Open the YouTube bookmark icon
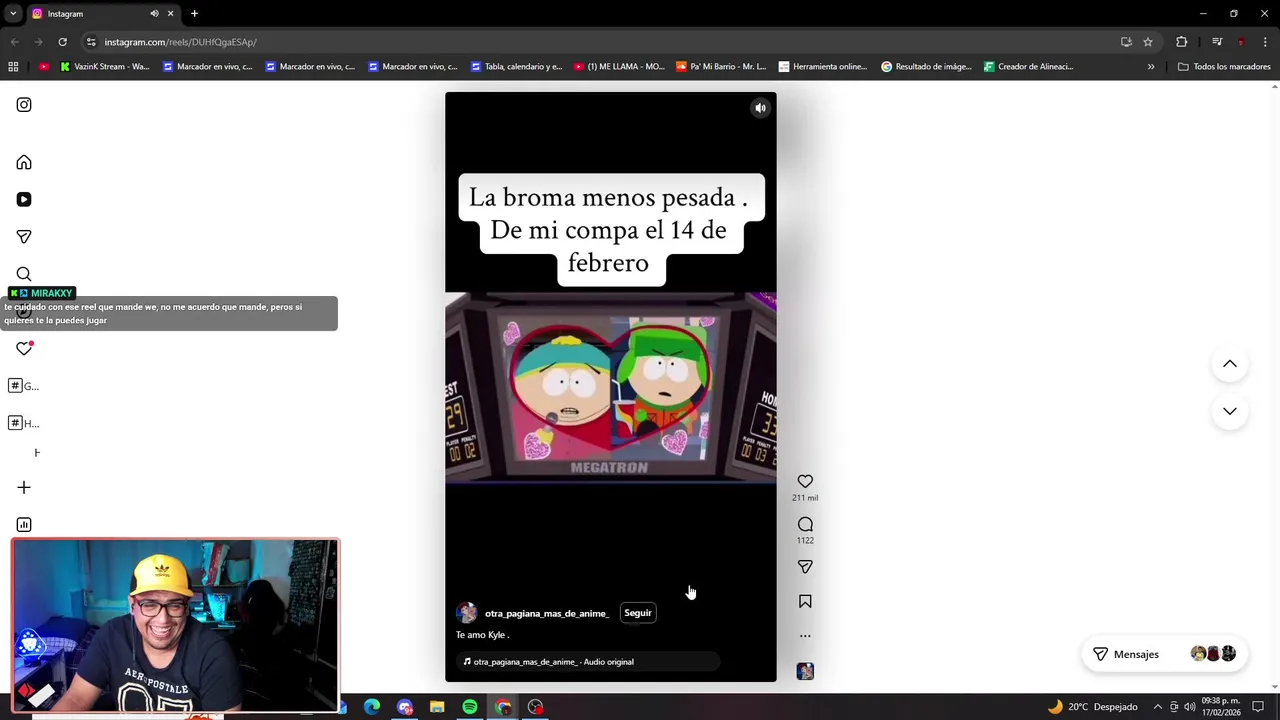Screen dimensions: 1280x720 tap(44, 67)
